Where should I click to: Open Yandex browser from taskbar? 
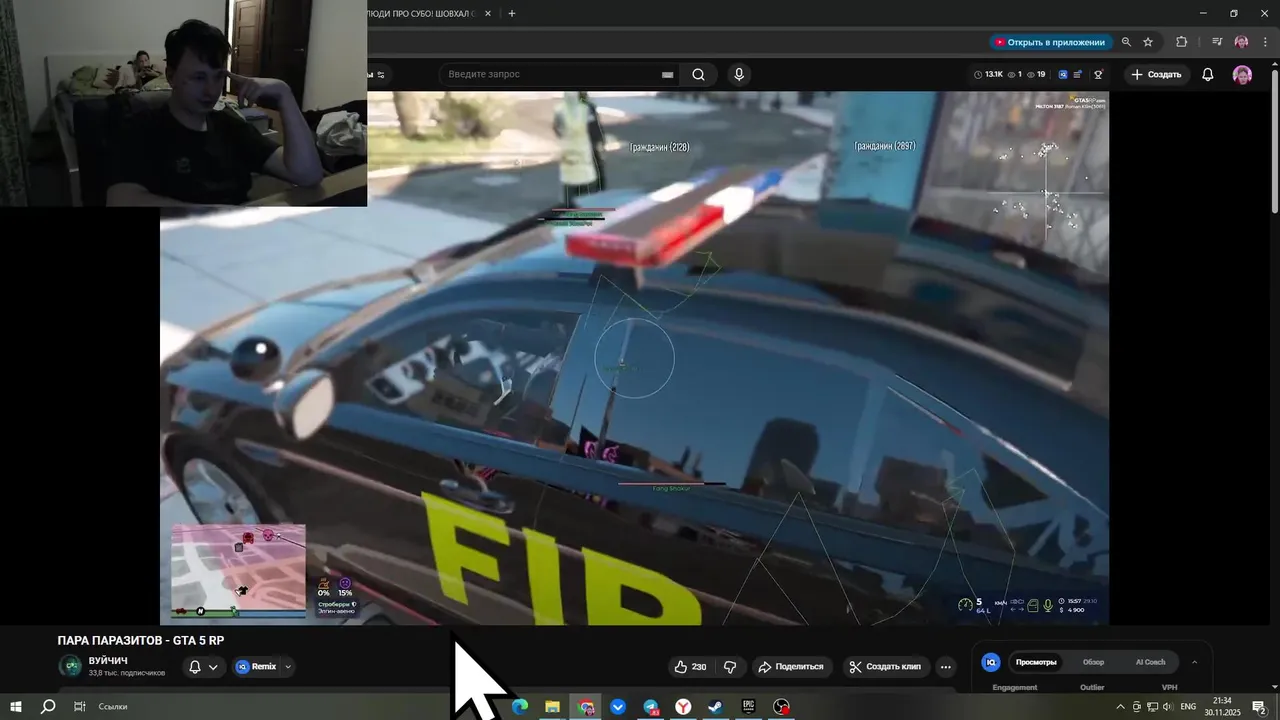[683, 707]
